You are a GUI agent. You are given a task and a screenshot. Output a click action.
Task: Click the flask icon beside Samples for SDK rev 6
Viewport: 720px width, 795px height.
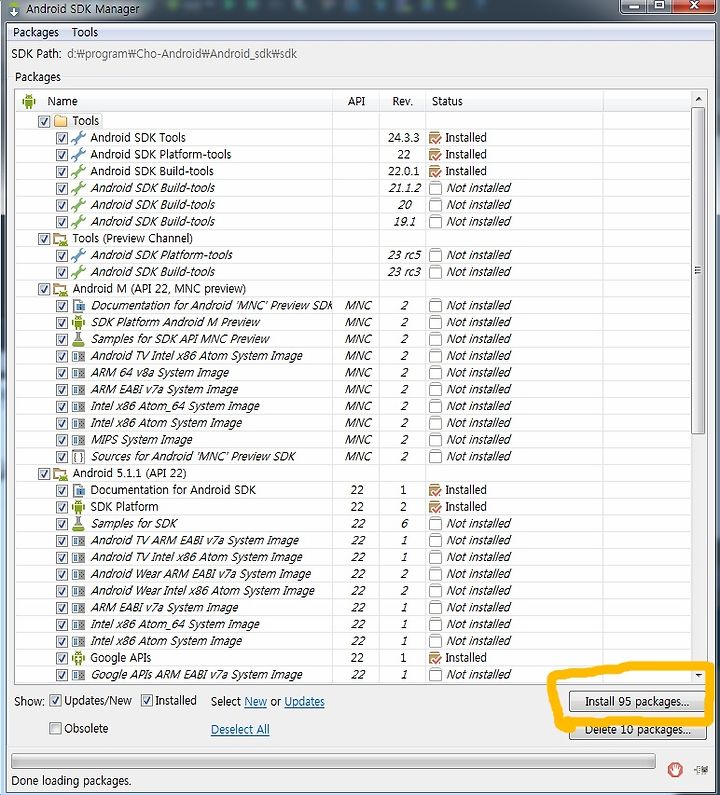[78, 524]
